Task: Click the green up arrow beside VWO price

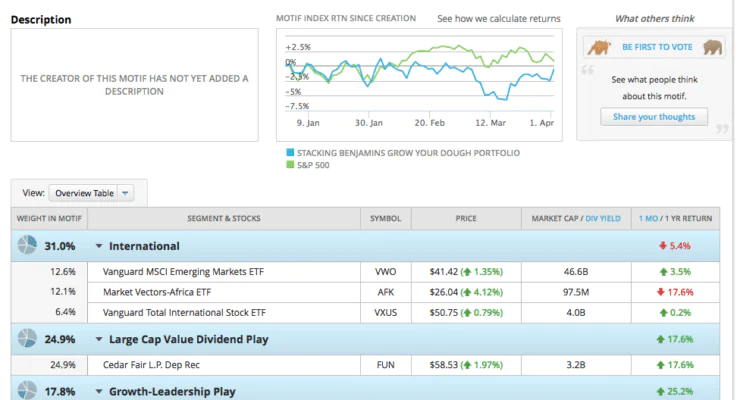Action: point(467,272)
